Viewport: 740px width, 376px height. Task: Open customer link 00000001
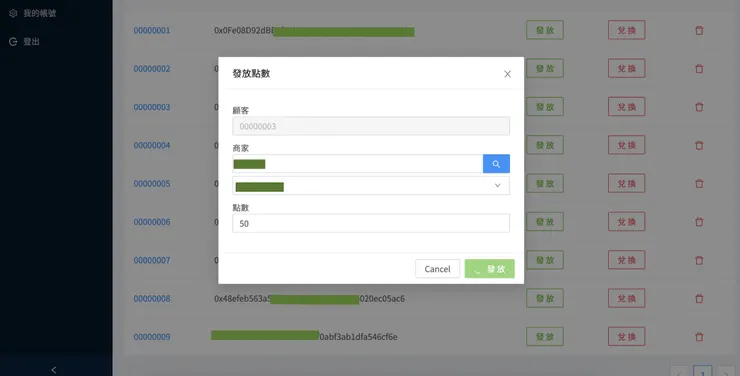pyautogui.click(x=152, y=30)
